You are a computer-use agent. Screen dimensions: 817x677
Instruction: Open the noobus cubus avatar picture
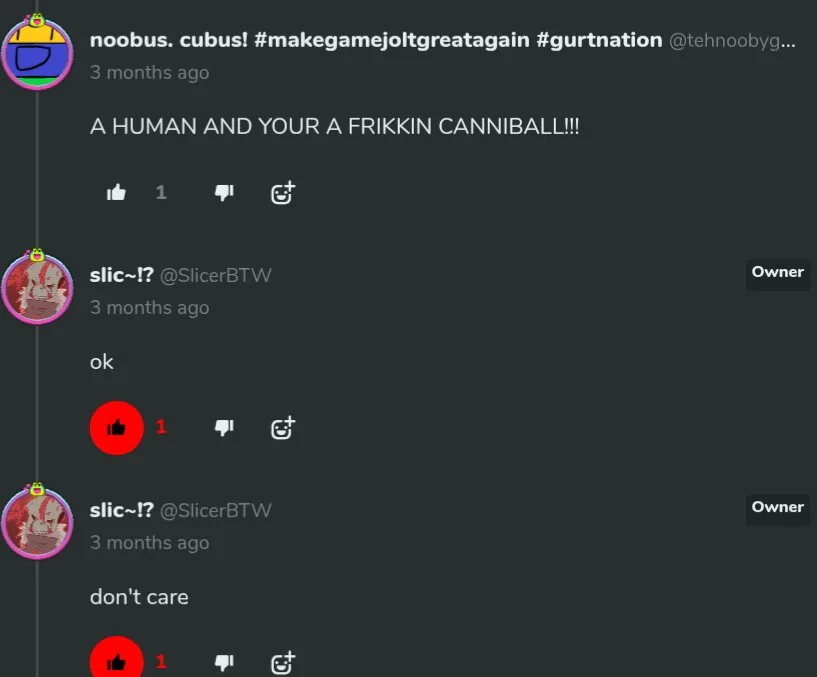point(37,52)
